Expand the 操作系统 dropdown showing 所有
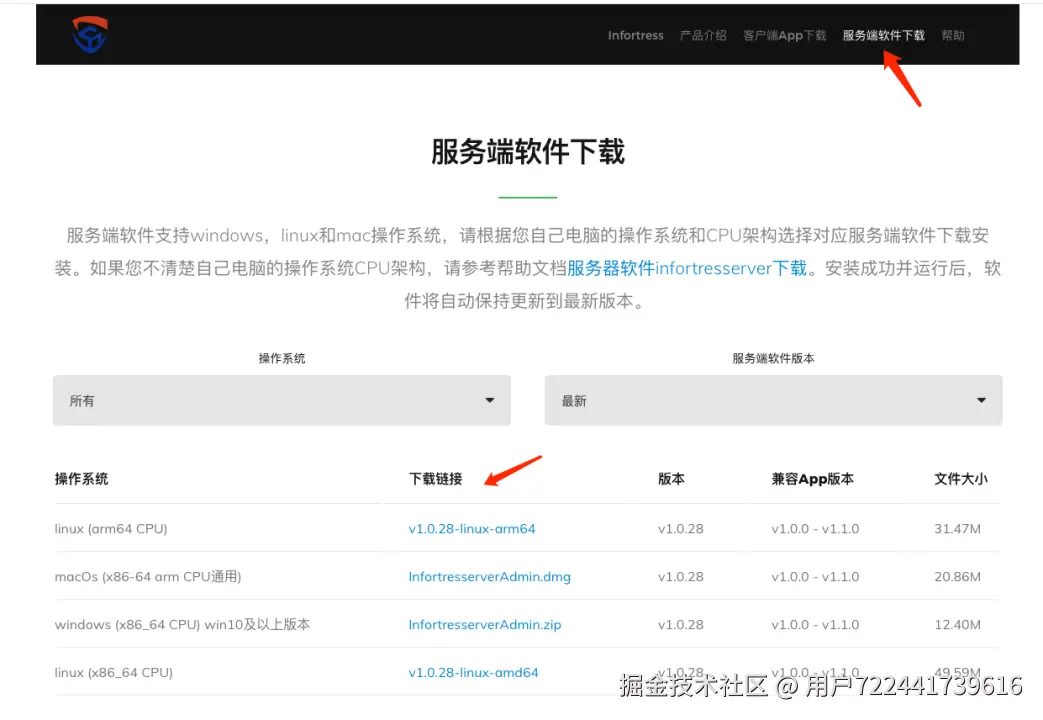 pyautogui.click(x=282, y=401)
